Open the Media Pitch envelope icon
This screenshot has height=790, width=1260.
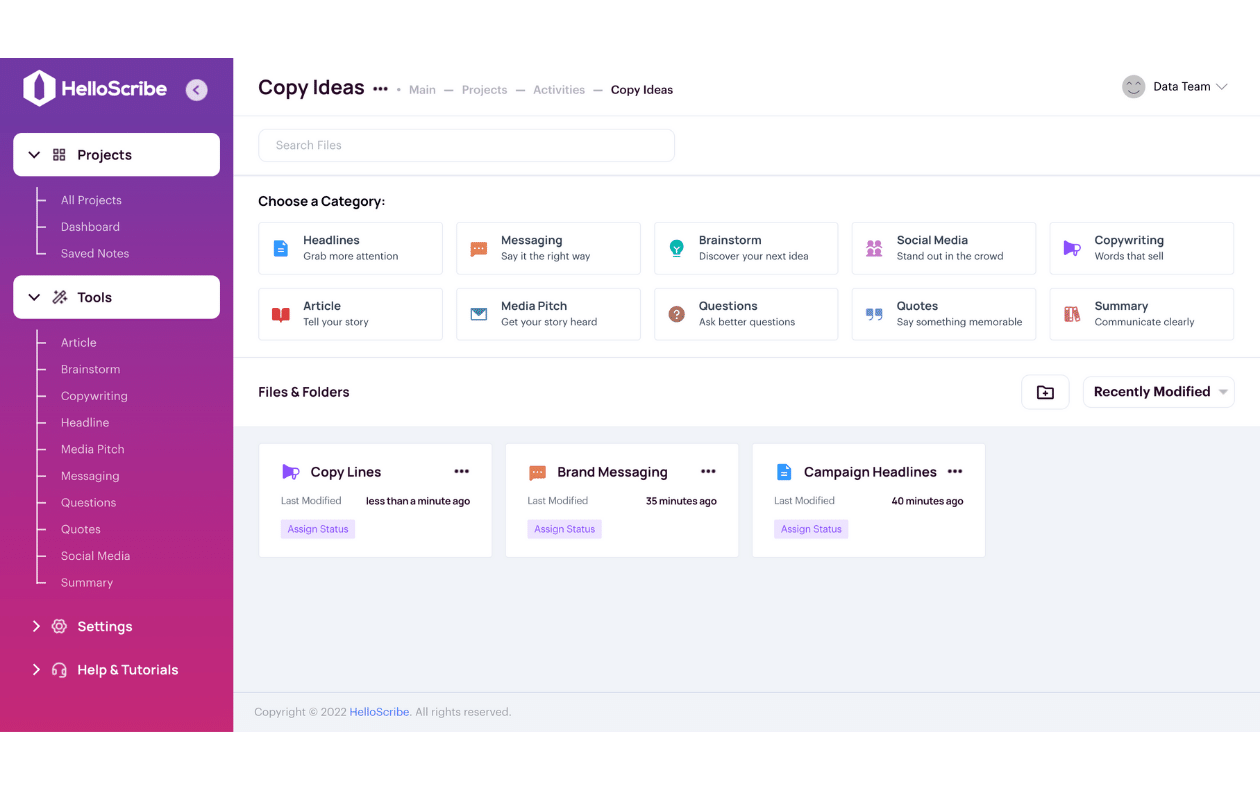pyautogui.click(x=478, y=313)
